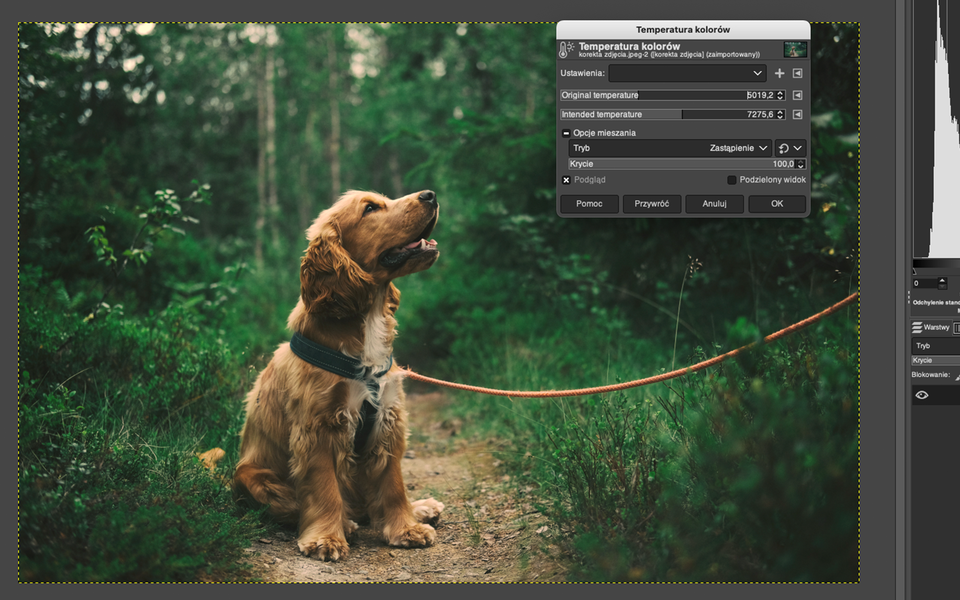Click the Przywróć reset button
Screen dimensions: 960x600
point(652,204)
